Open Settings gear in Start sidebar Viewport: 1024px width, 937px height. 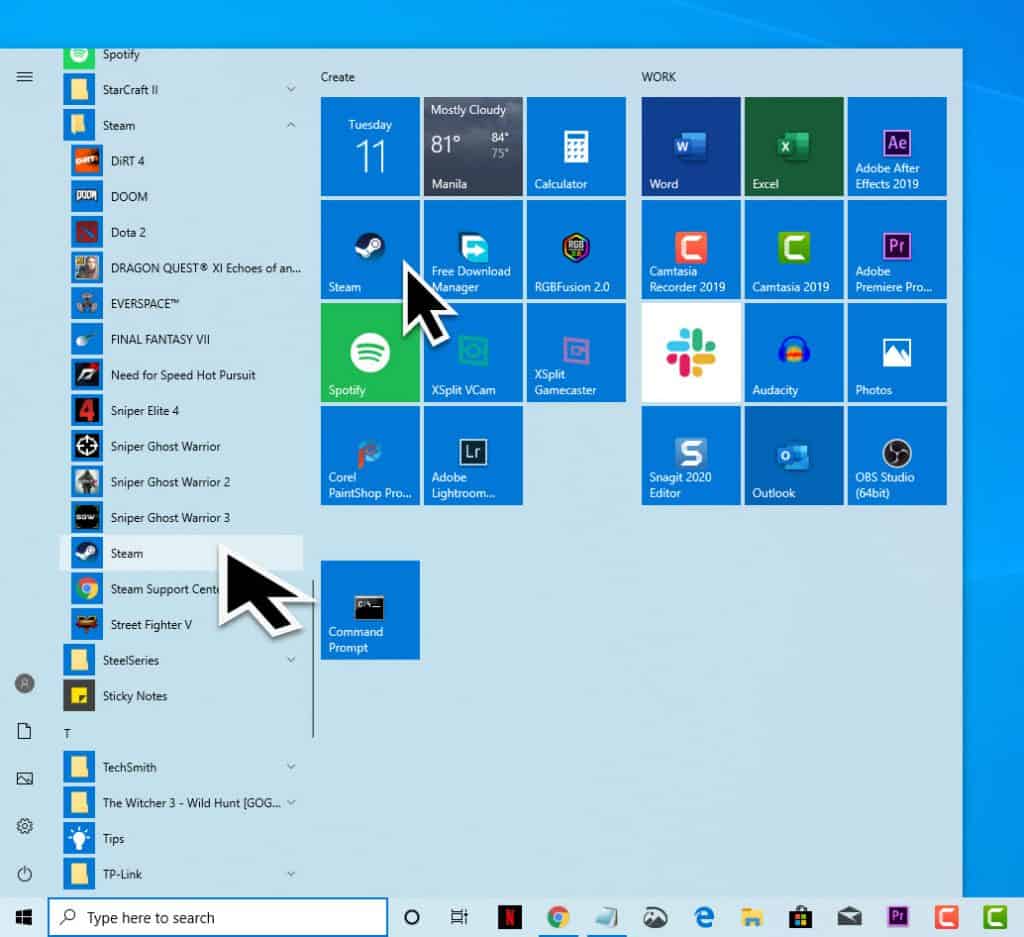25,826
